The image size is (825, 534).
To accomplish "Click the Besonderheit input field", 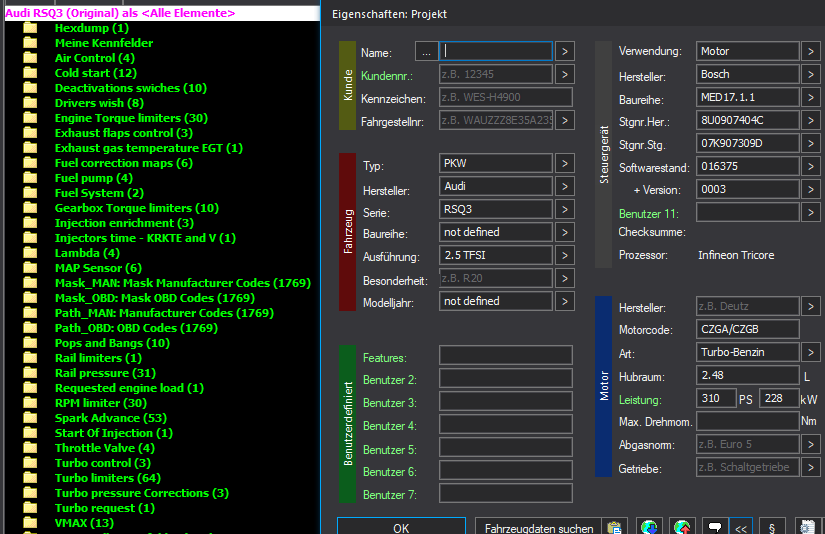I will [496, 278].
